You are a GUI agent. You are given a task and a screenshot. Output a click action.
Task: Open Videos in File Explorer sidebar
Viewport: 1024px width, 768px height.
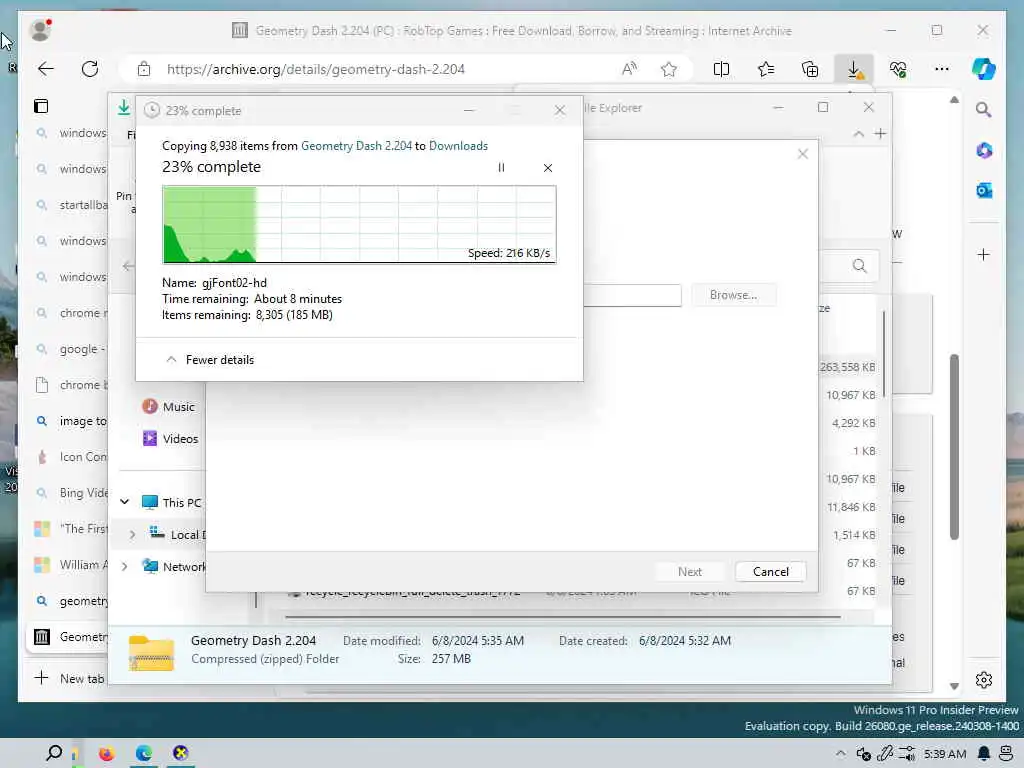(x=170, y=439)
